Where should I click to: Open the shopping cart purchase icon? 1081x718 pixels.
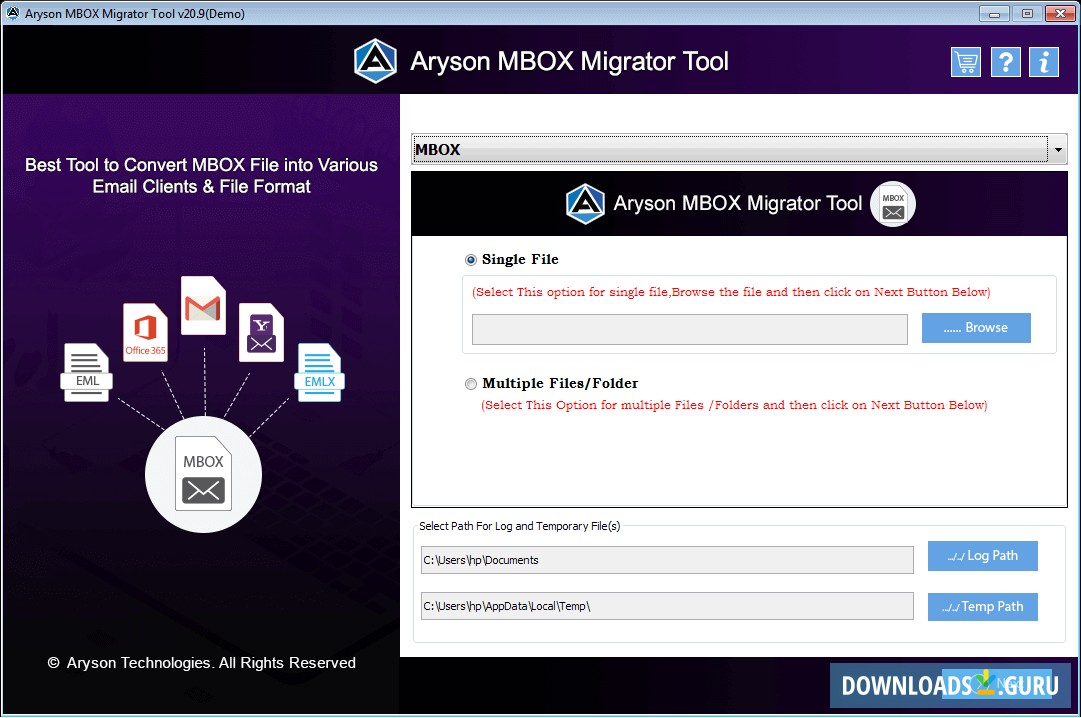click(x=966, y=62)
